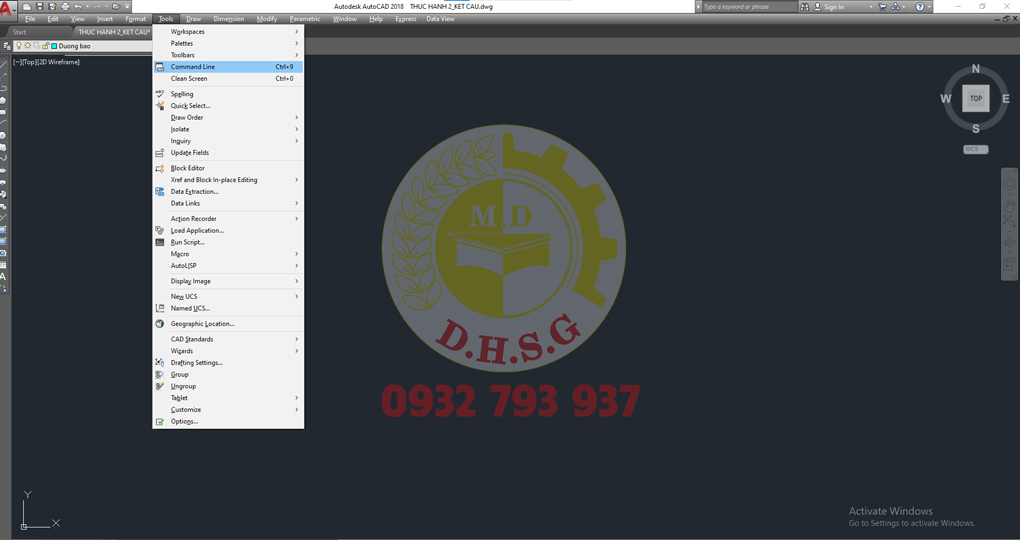Expand the Inquiry submenu
The height and width of the screenshot is (540, 1020).
coord(228,141)
